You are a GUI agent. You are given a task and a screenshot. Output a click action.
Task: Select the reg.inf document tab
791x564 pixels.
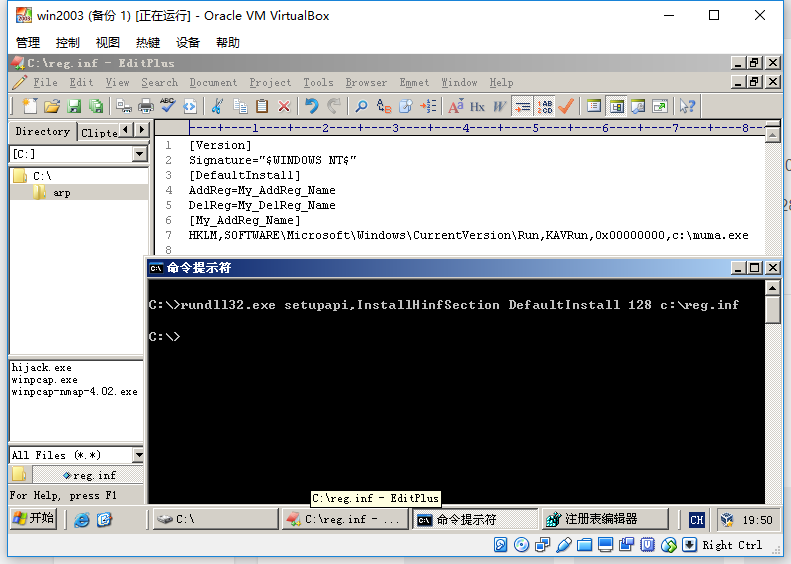coord(88,475)
